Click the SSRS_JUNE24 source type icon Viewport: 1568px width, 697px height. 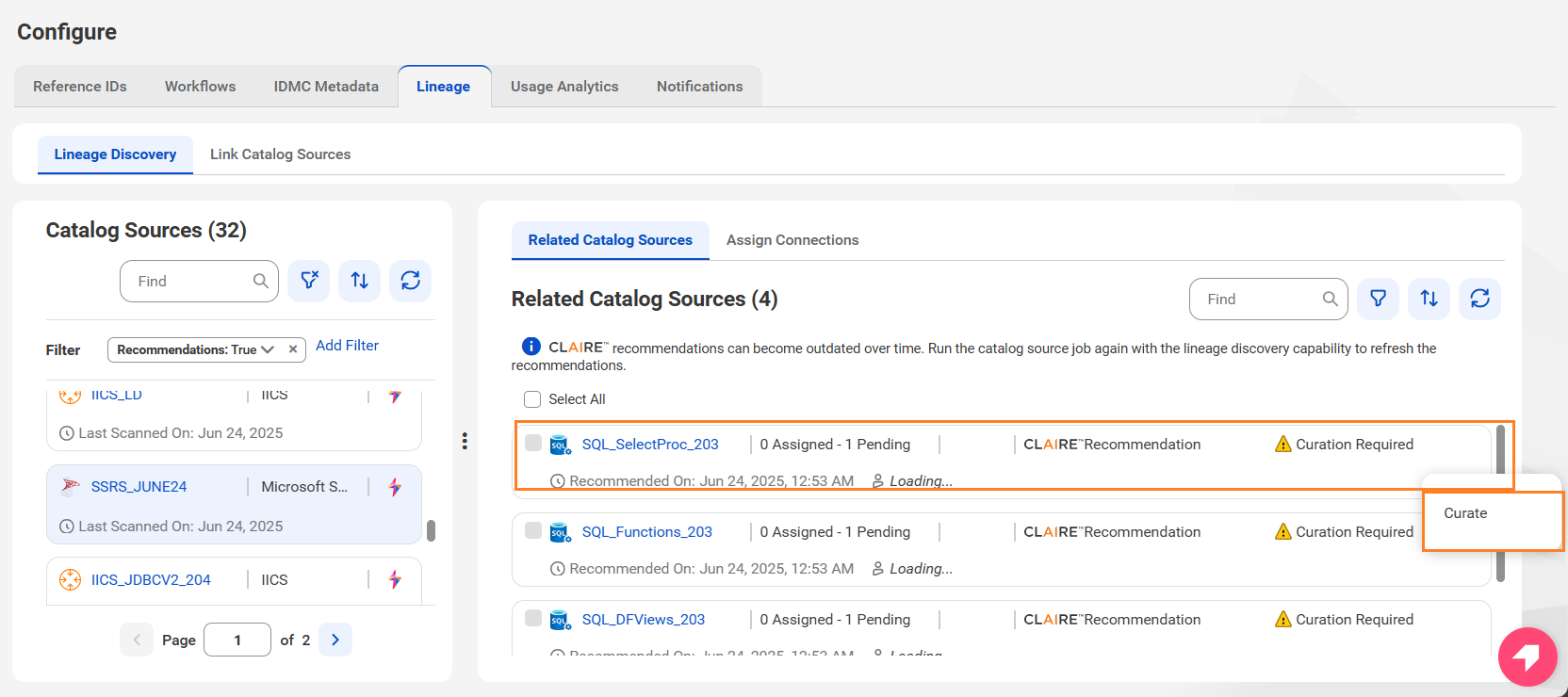pyautogui.click(x=70, y=486)
